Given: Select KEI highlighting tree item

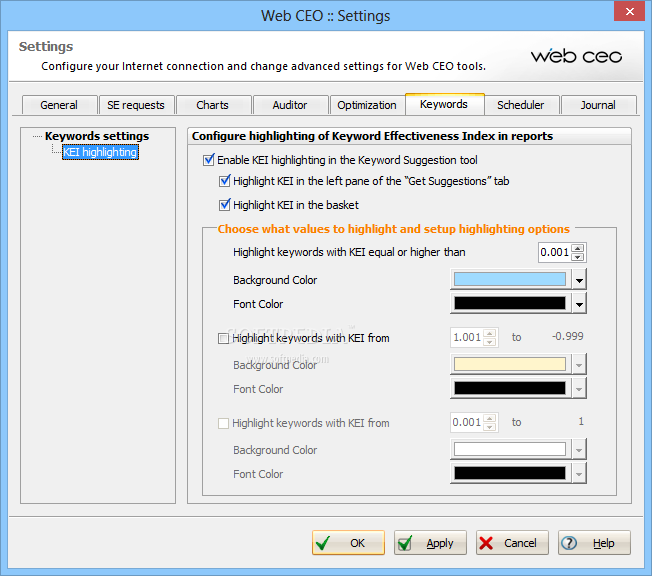Looking at the screenshot, I should click(x=100, y=152).
